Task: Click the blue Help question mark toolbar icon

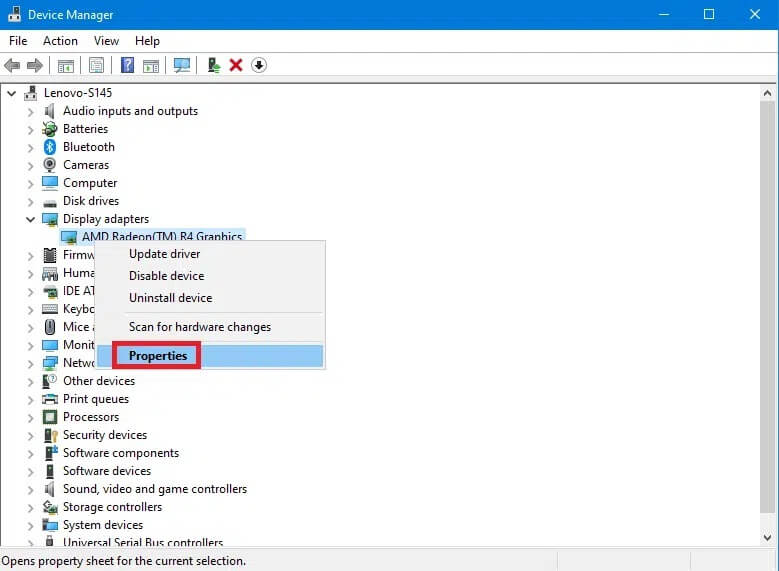Action: pos(127,66)
